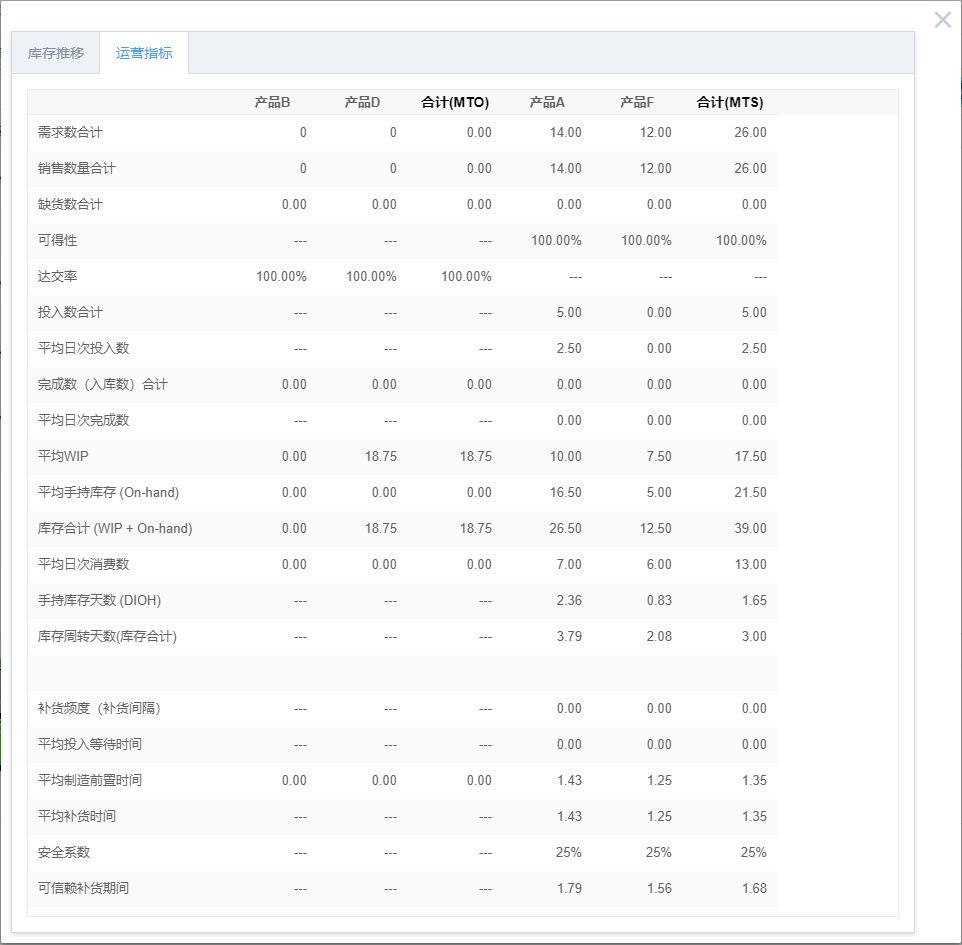This screenshot has width=962, height=945.
Task: Select the 运营指标 tab
Action: click(x=145, y=55)
